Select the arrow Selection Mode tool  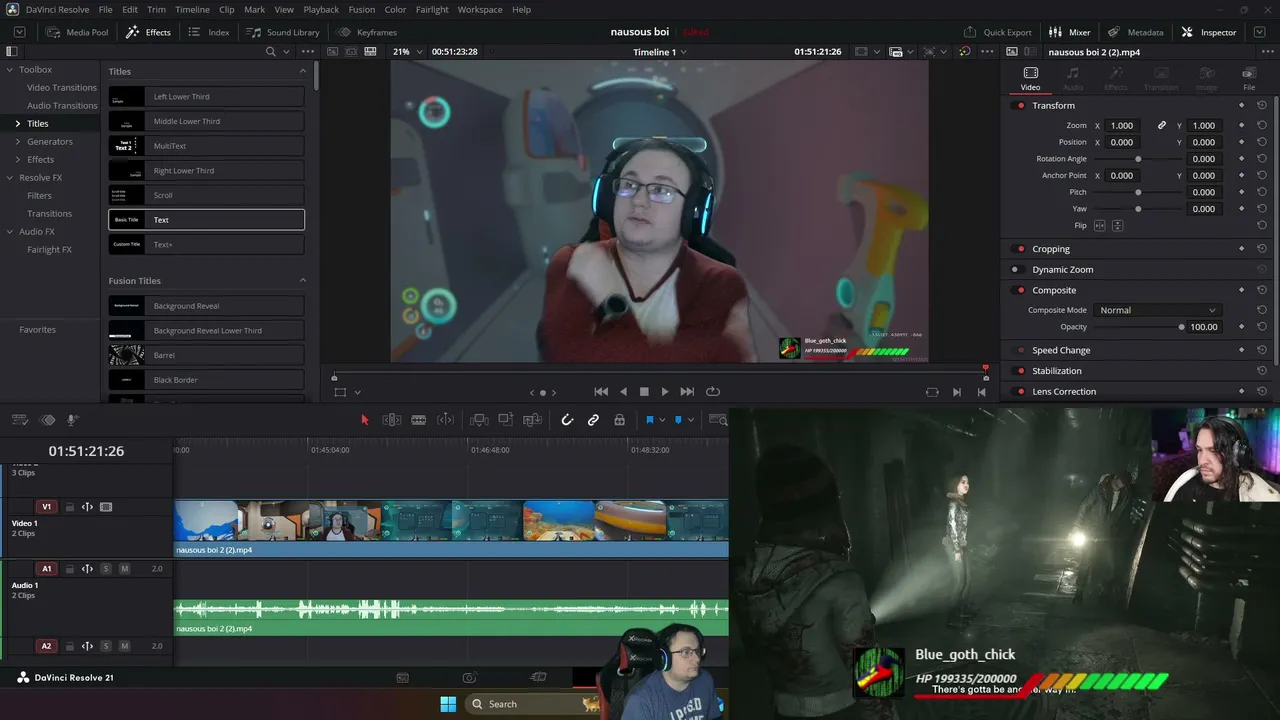pyautogui.click(x=365, y=420)
